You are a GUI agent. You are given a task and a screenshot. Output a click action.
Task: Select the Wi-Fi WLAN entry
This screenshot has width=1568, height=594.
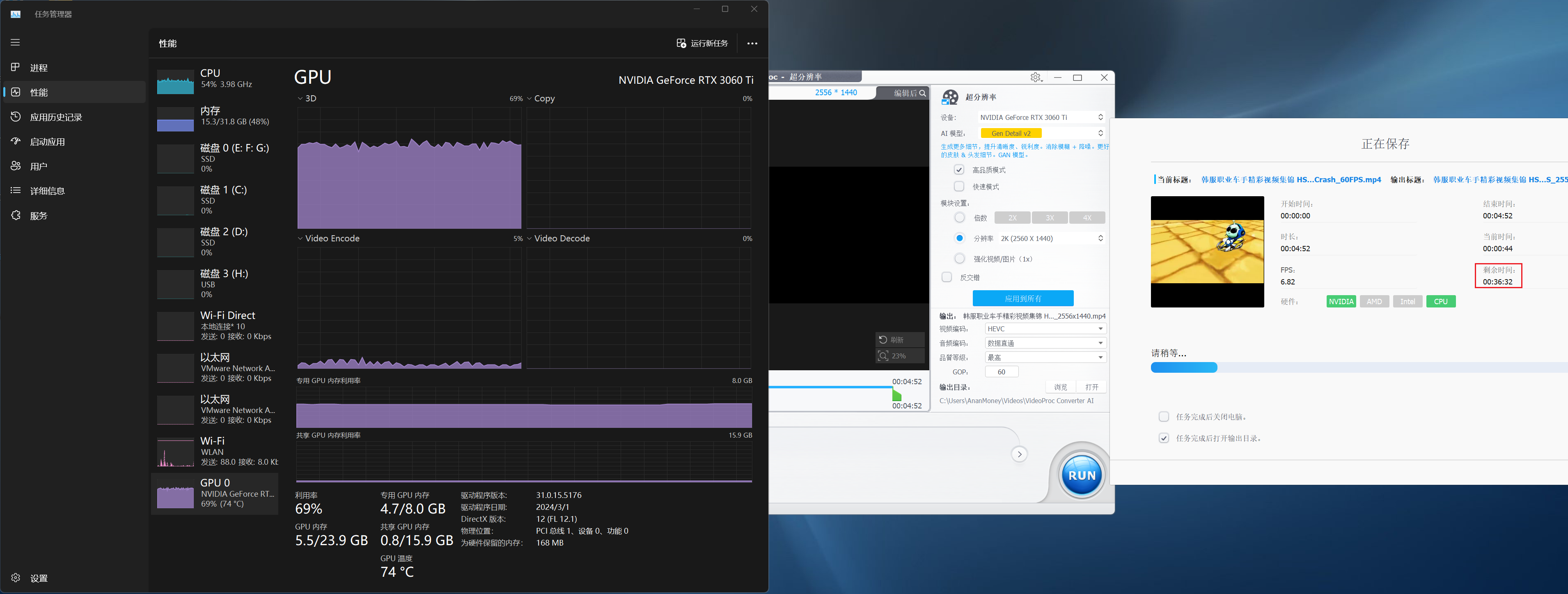(215, 451)
